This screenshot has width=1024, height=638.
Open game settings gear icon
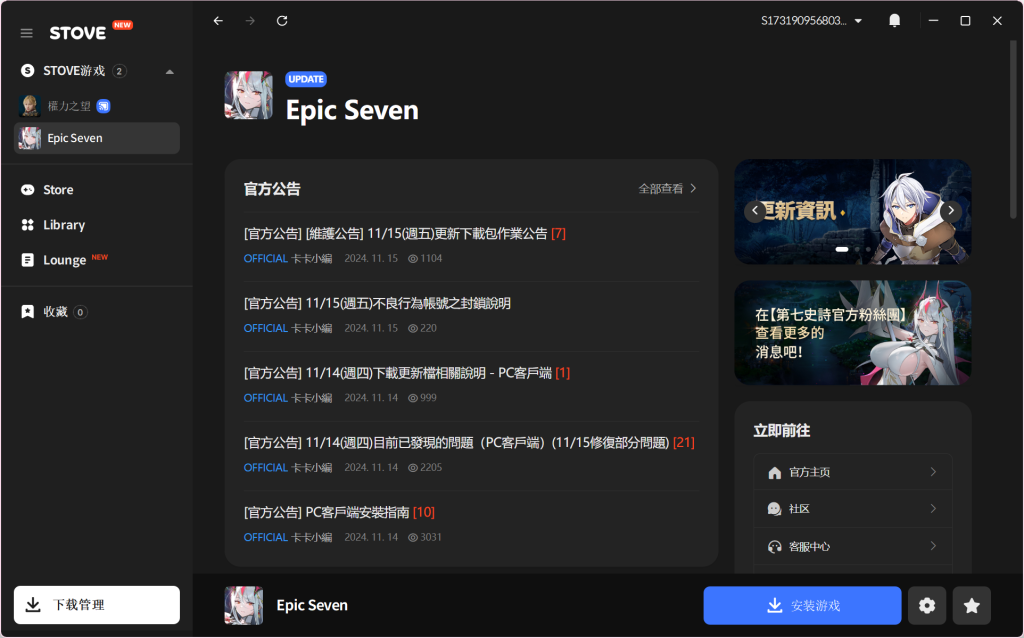pos(927,605)
